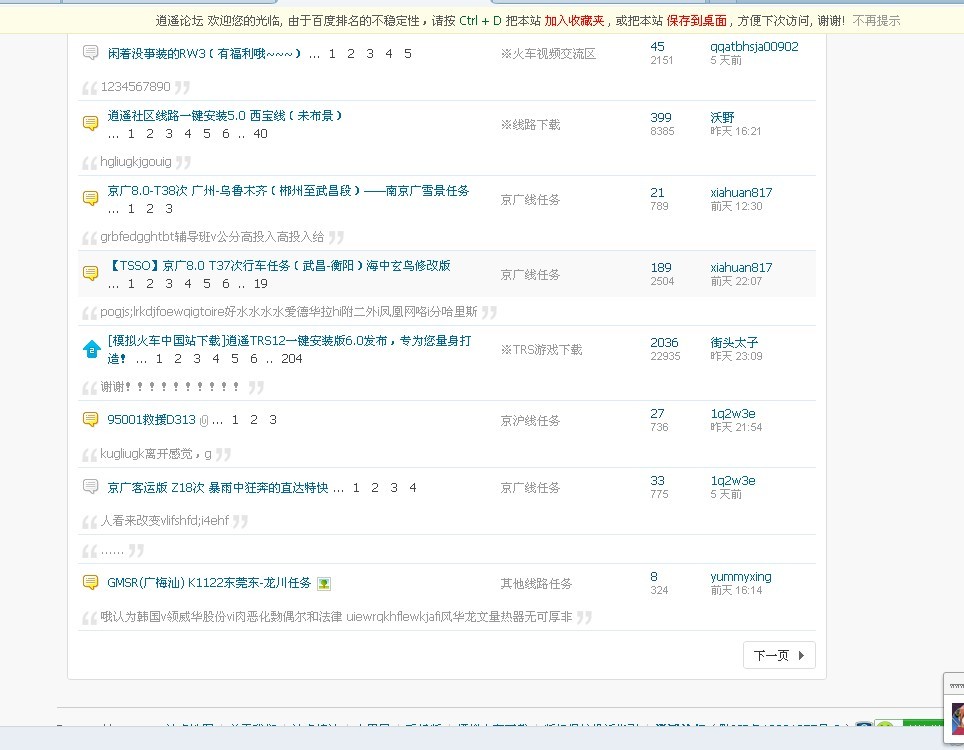Go to the next page with 下一页
Screen dimensions: 964x750
(x=779, y=655)
